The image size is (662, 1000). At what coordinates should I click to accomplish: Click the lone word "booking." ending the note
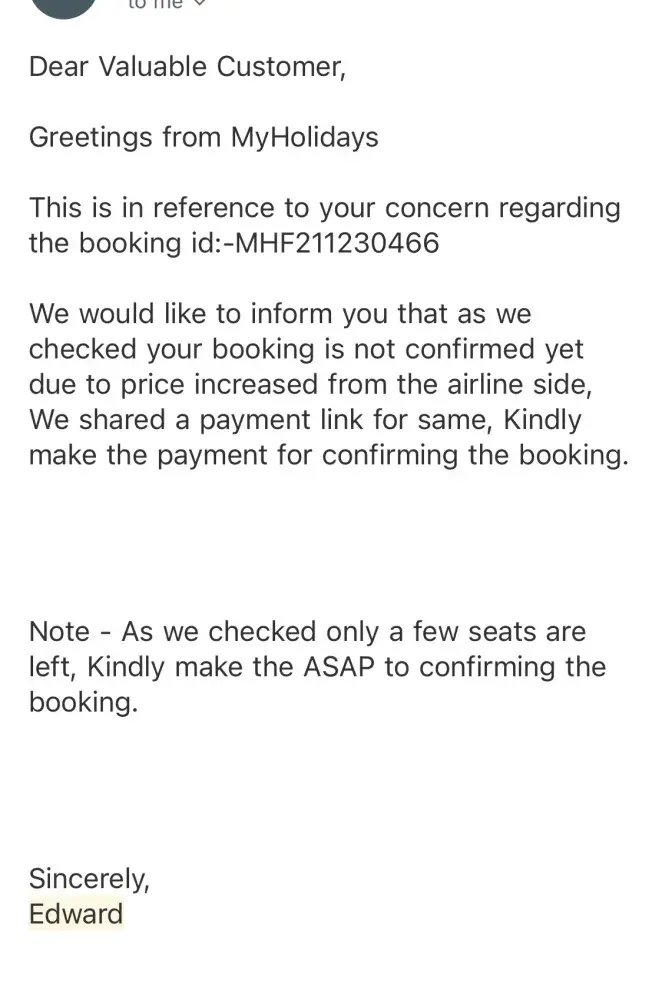[x=82, y=702]
